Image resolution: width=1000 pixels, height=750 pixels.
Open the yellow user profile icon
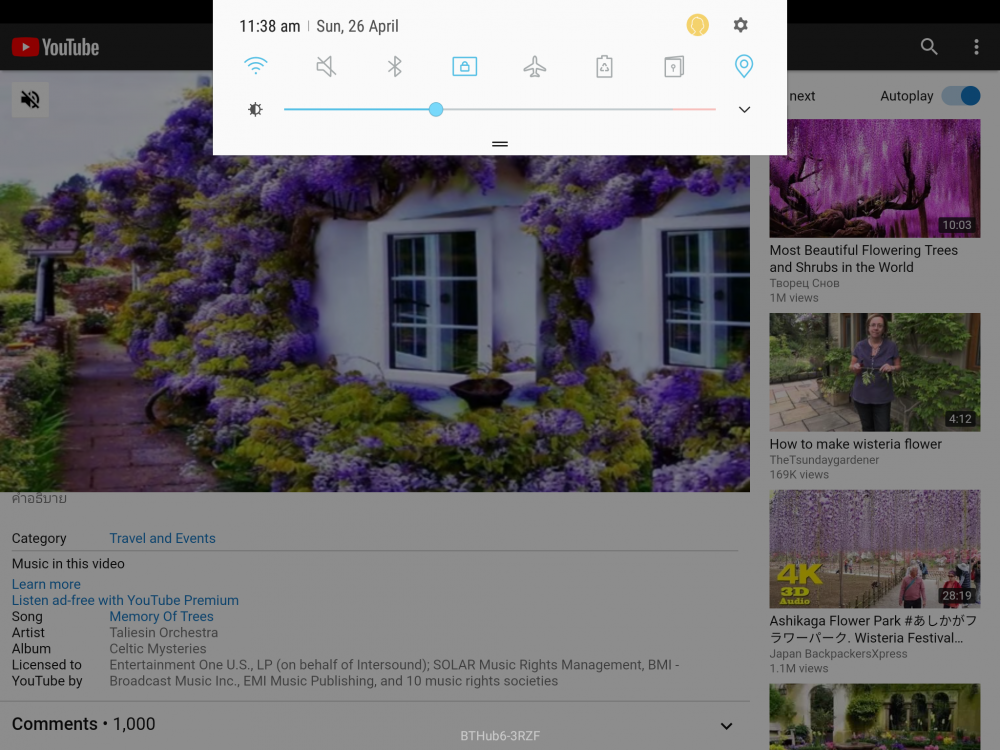click(x=697, y=26)
